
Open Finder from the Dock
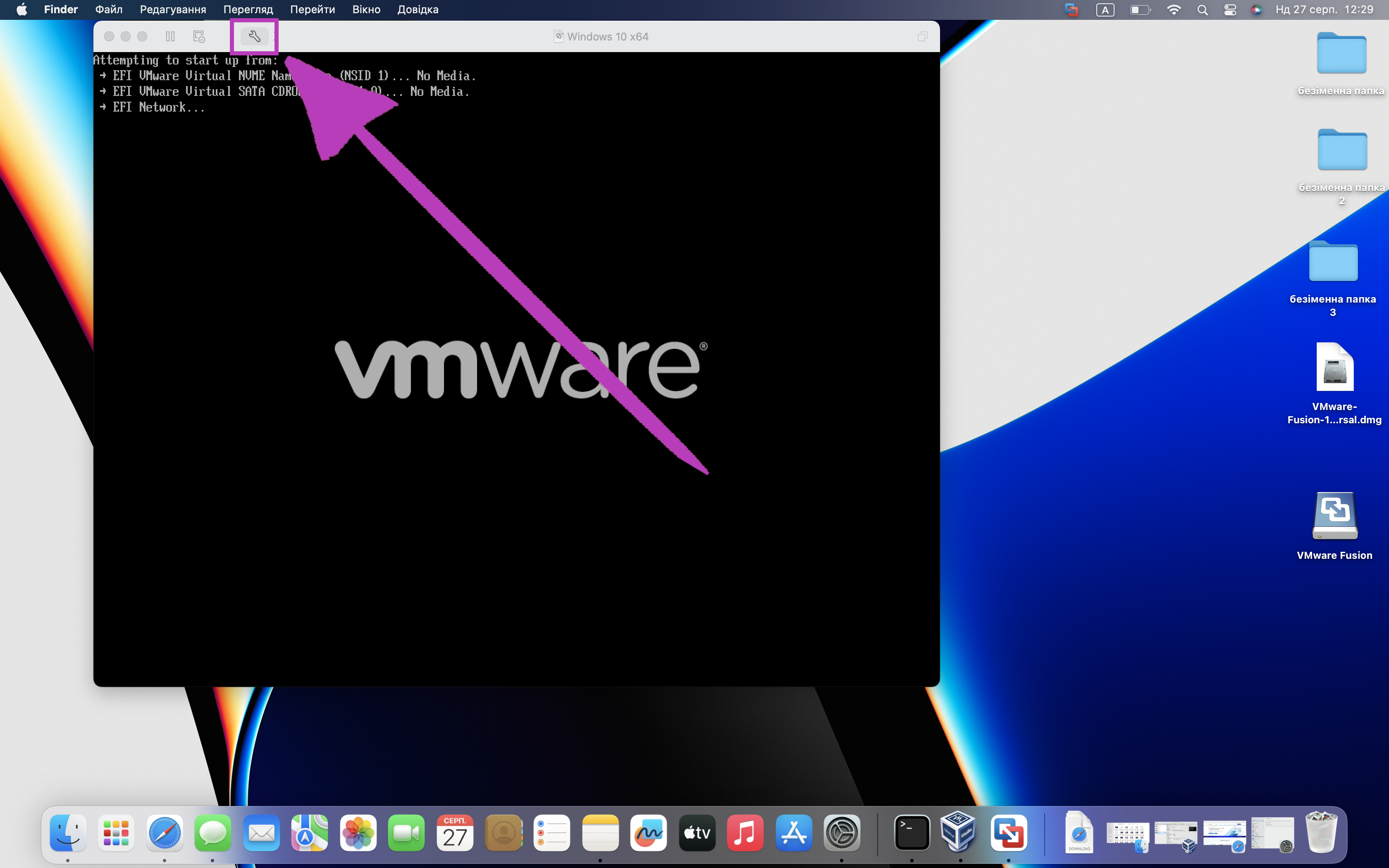pyautogui.click(x=68, y=832)
